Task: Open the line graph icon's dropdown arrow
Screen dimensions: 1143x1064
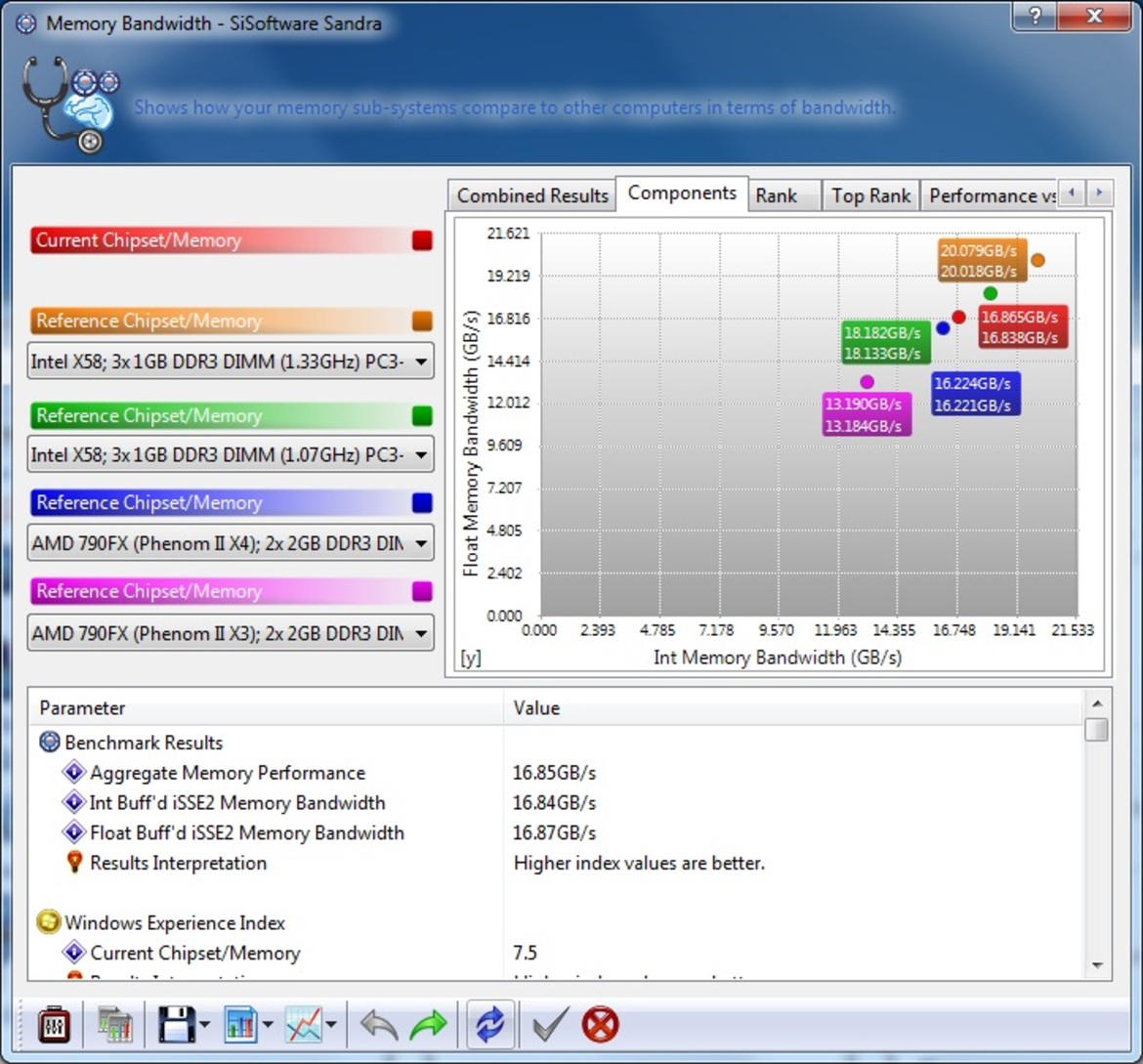Action: click(331, 1025)
